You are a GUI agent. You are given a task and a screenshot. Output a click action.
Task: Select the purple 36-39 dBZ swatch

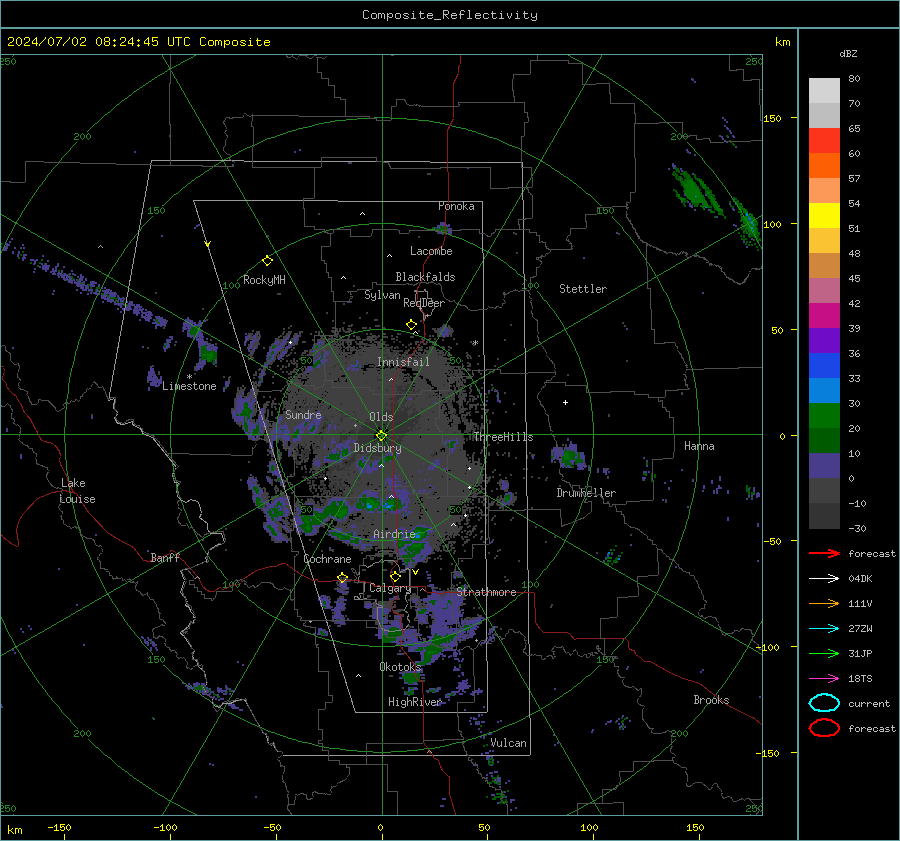[x=824, y=340]
